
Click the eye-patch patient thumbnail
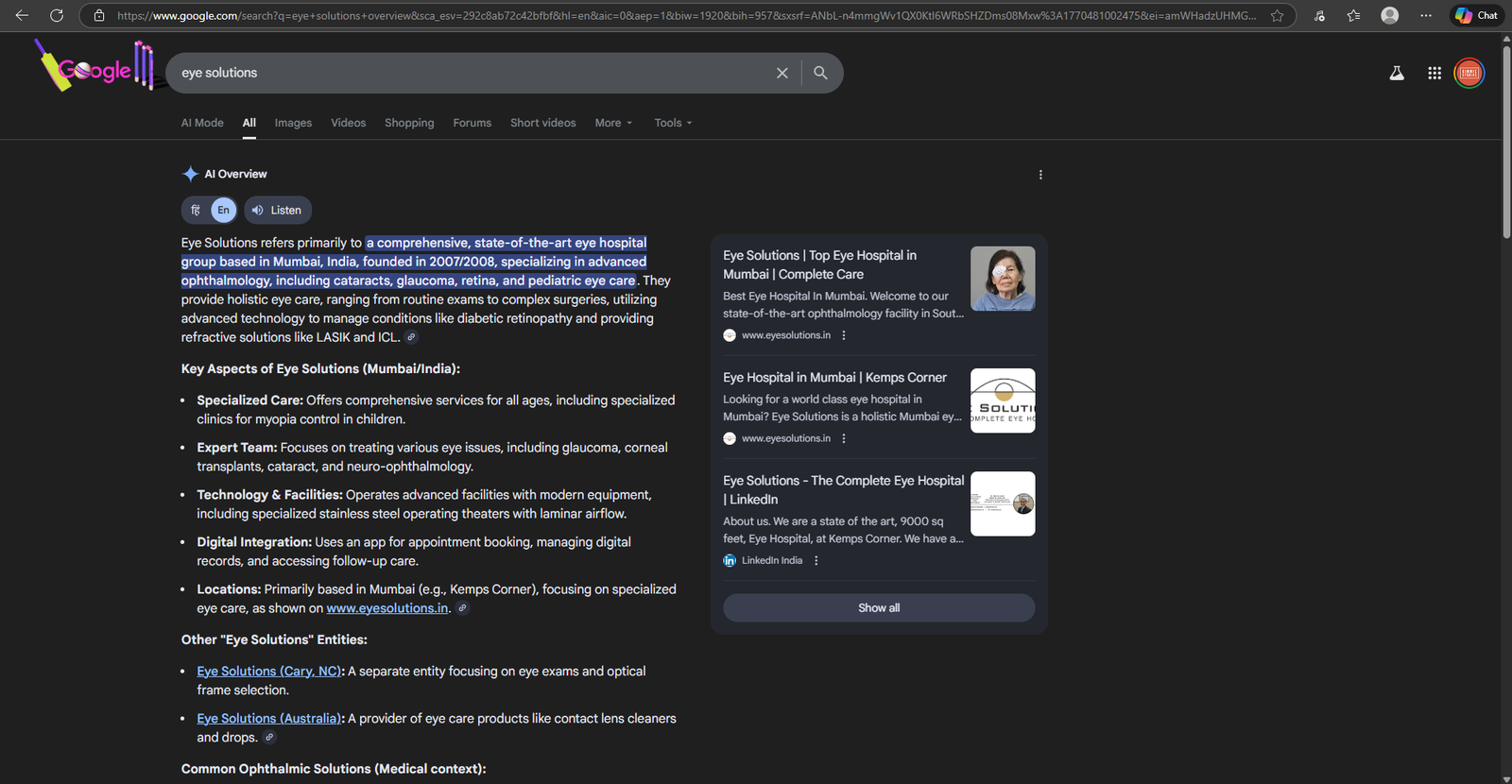[1003, 279]
